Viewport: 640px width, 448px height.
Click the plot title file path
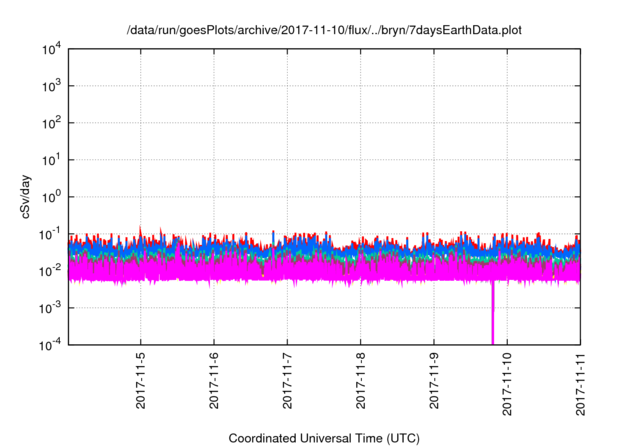(324, 31)
